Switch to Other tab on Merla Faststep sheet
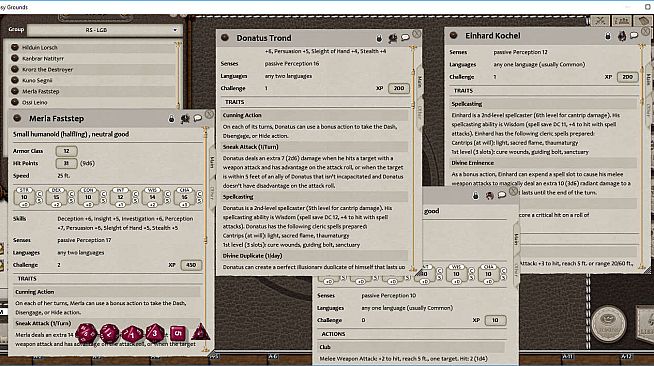 coord(212,193)
